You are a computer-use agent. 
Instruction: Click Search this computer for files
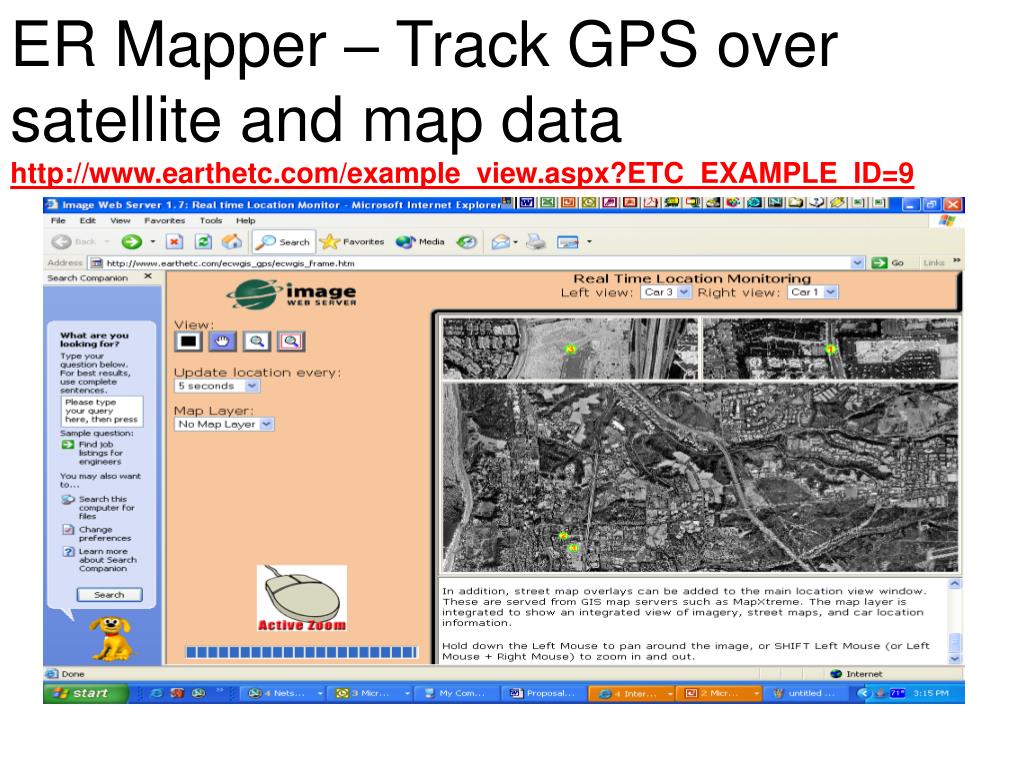[106, 507]
